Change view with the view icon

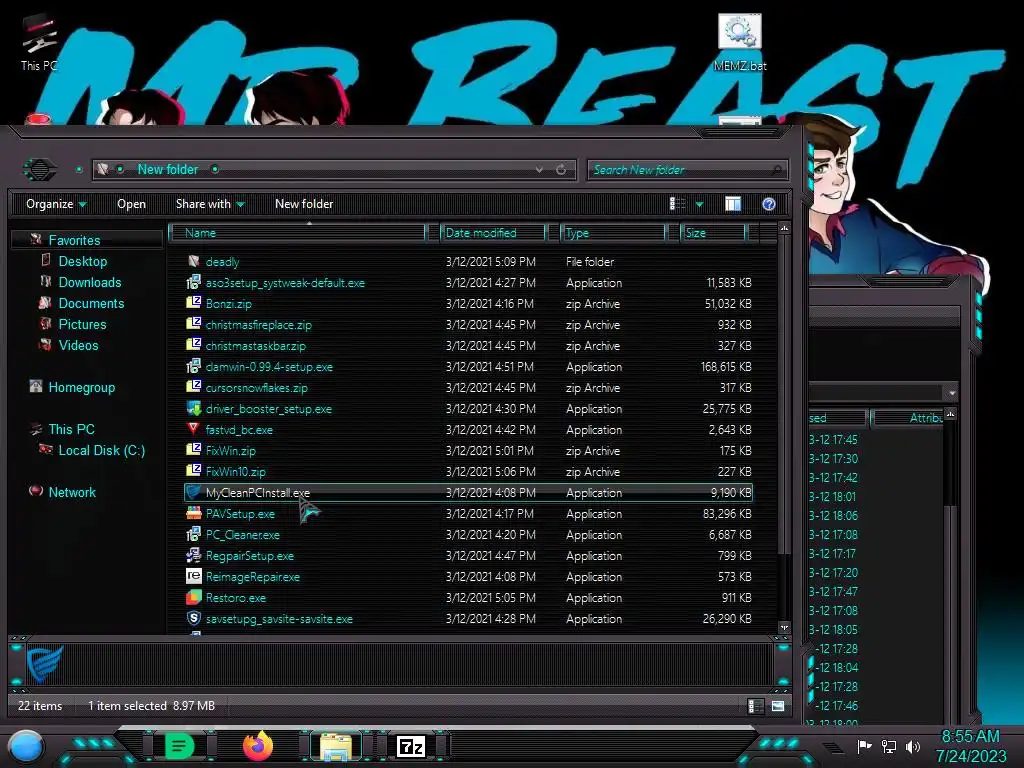point(678,204)
